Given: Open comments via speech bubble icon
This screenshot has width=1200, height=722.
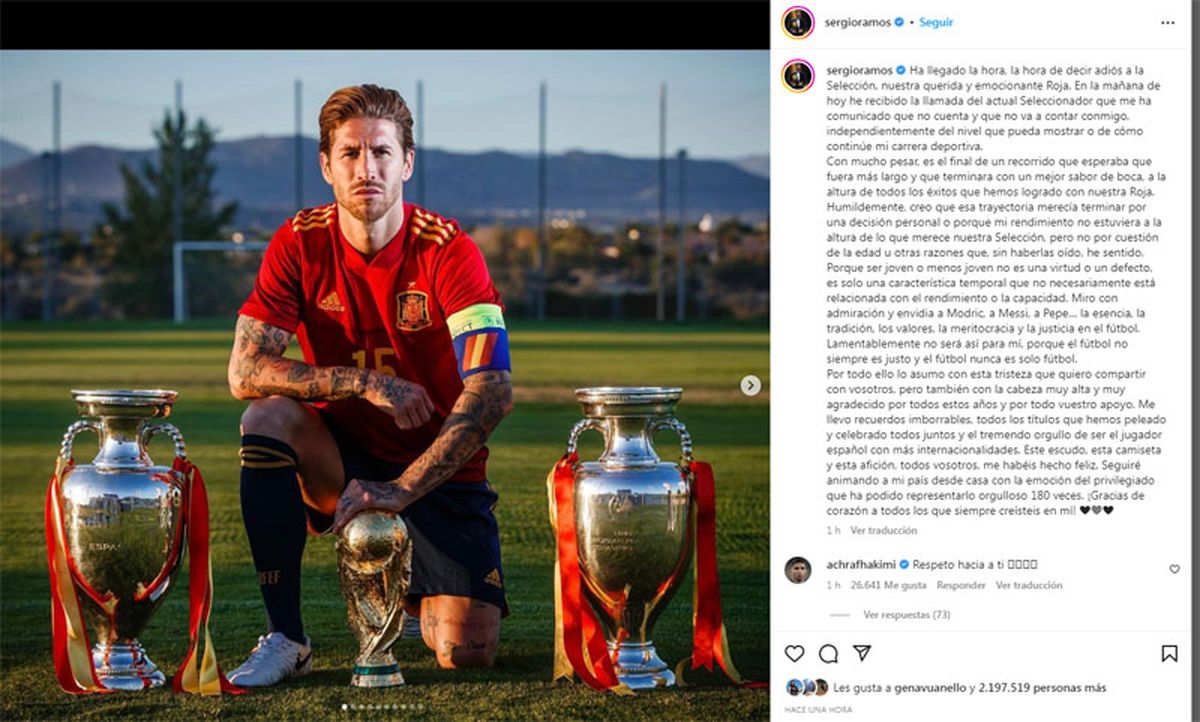Looking at the screenshot, I should pyautogui.click(x=828, y=653).
